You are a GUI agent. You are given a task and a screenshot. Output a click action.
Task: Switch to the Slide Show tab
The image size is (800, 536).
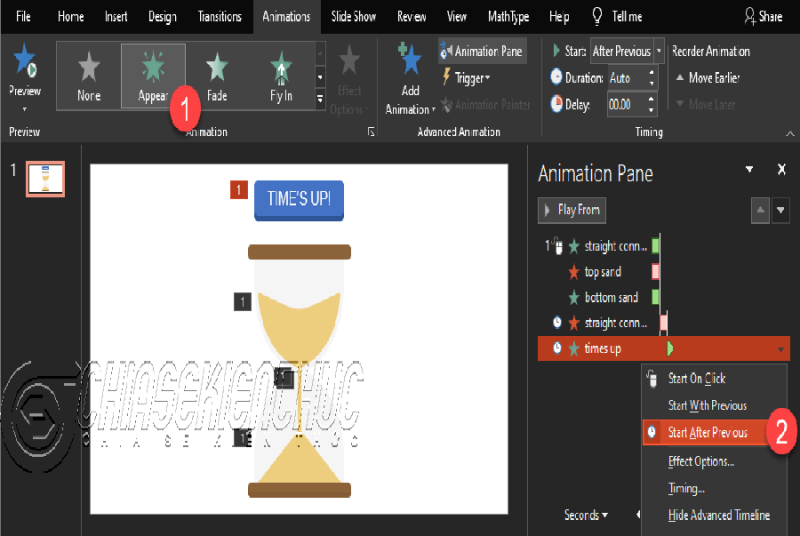[x=353, y=17]
